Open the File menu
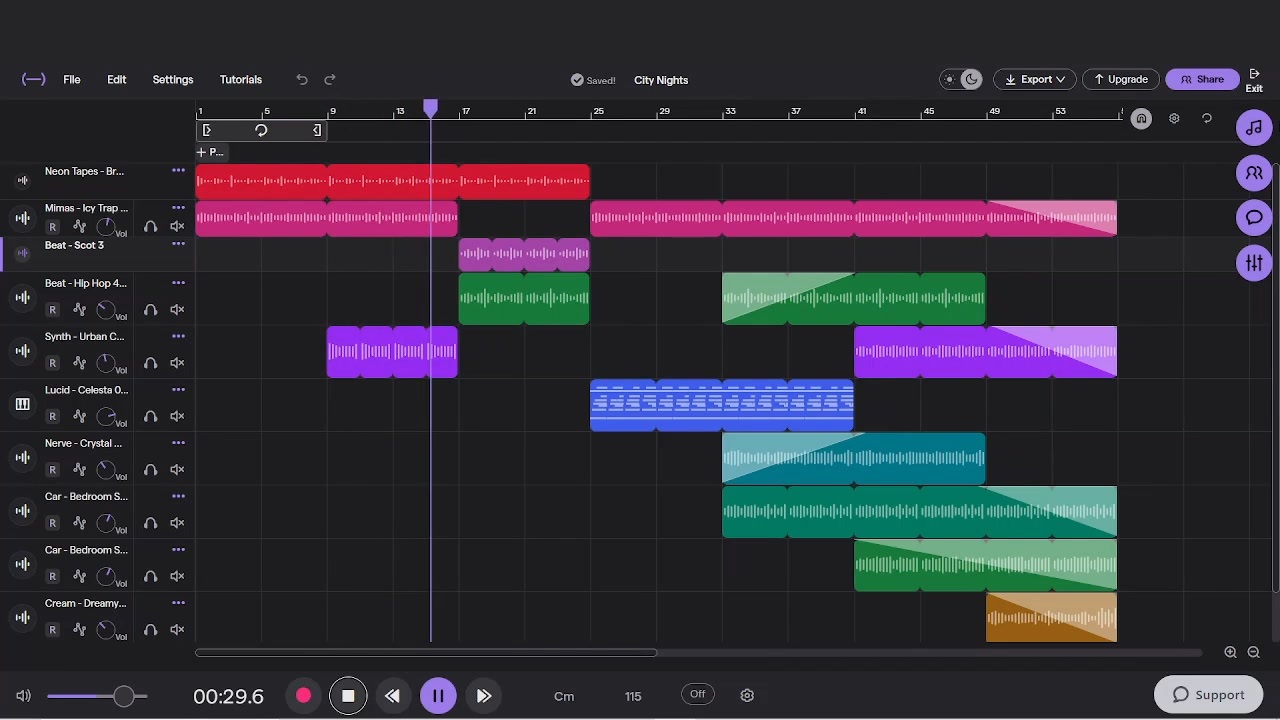This screenshot has width=1280, height=720. point(72,80)
